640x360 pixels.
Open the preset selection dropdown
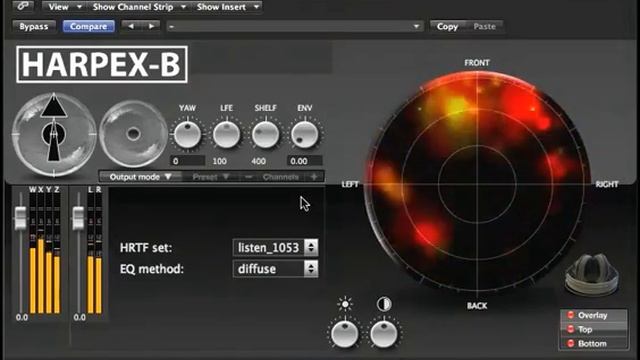pos(294,27)
